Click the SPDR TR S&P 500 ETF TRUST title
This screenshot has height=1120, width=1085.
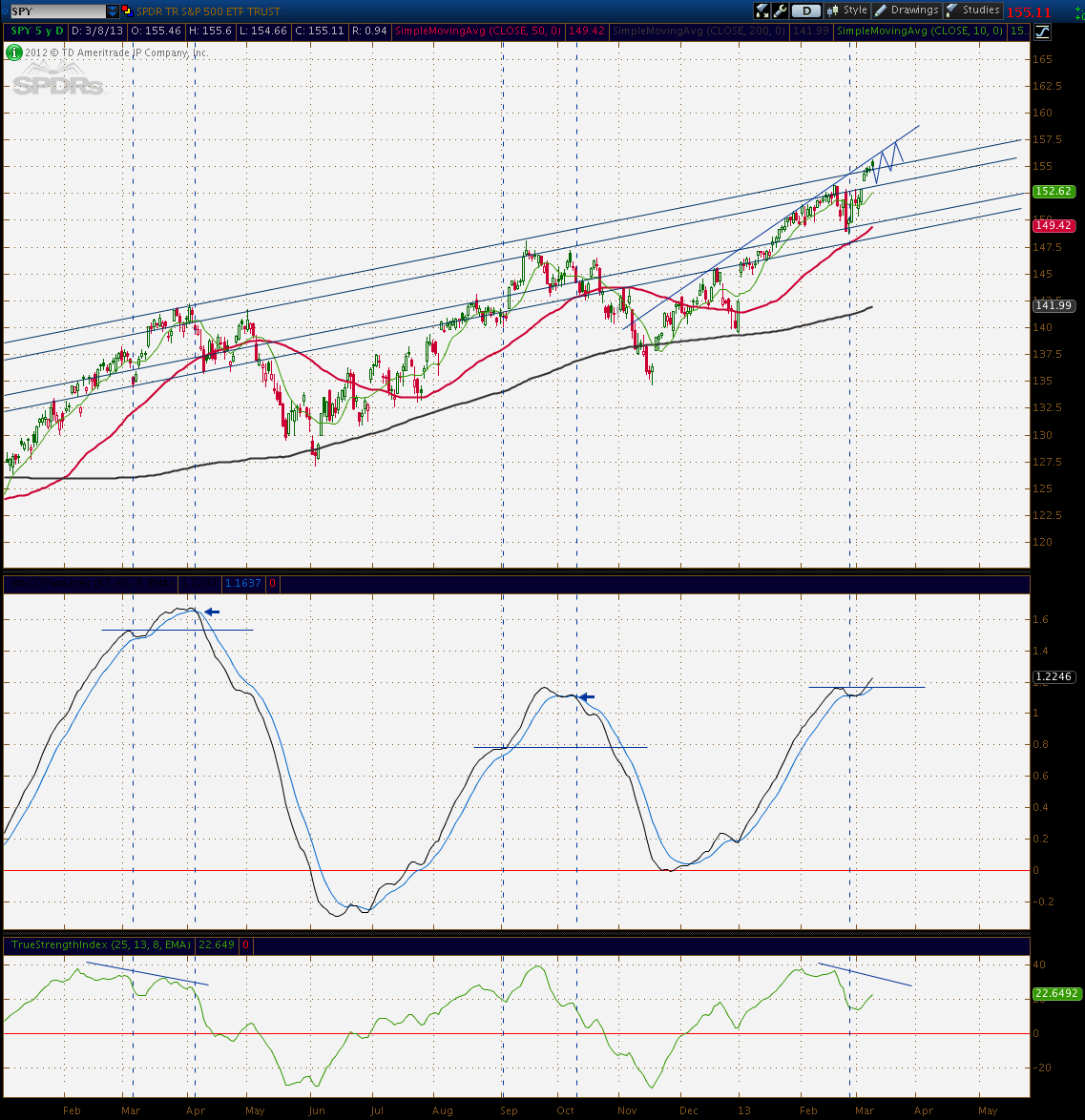(x=209, y=11)
